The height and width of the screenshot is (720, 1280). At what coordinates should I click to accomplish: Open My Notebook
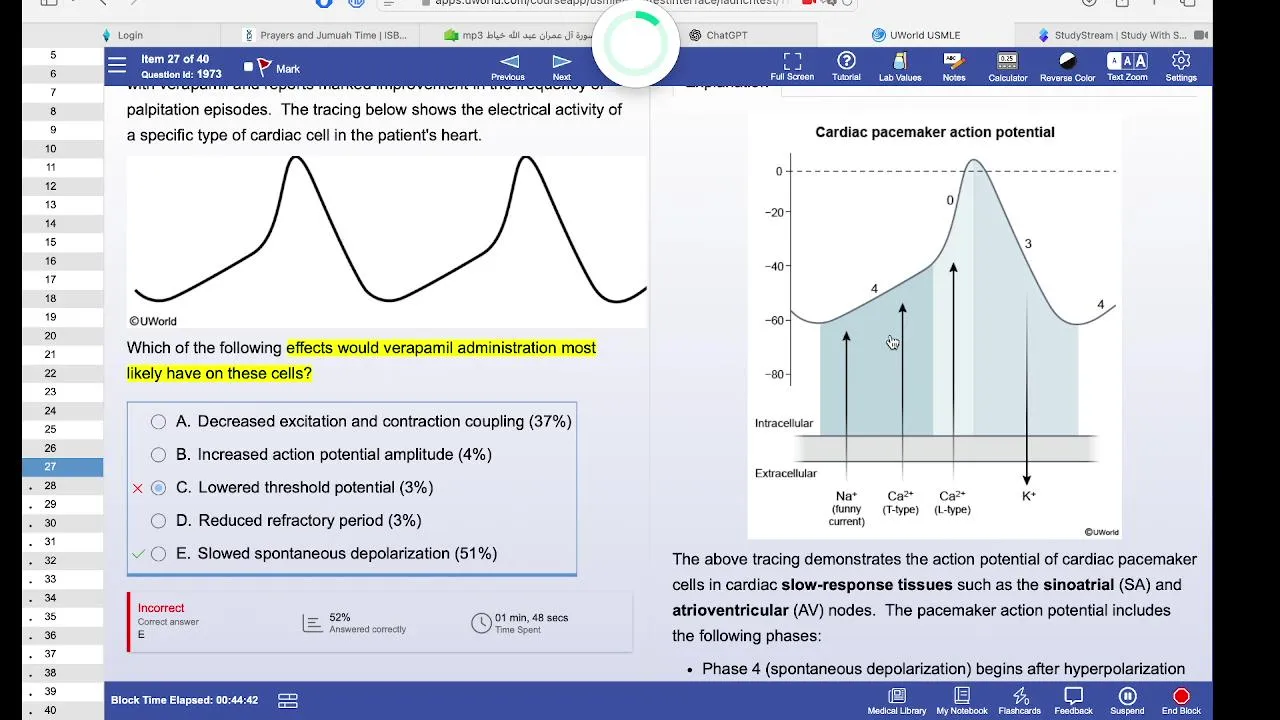(x=962, y=701)
